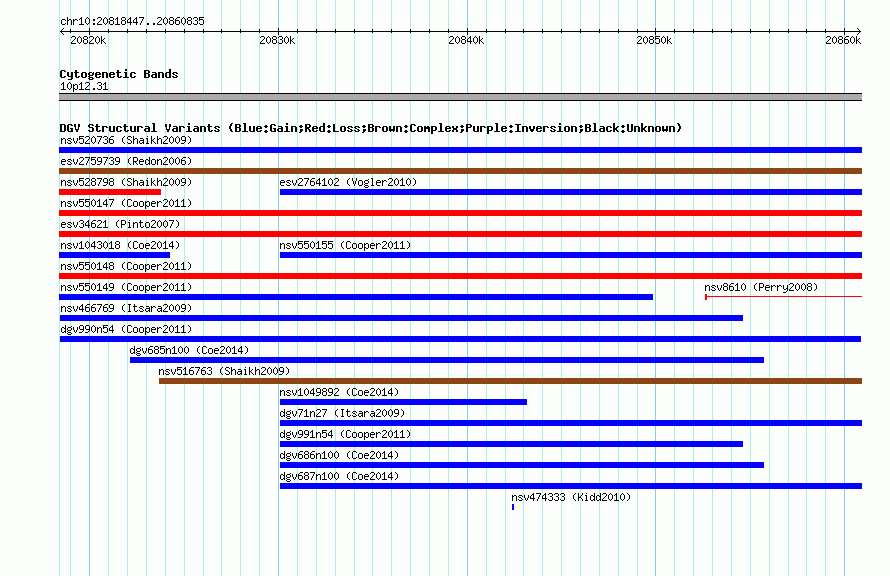Click the 20850k ruler label

pos(654,40)
